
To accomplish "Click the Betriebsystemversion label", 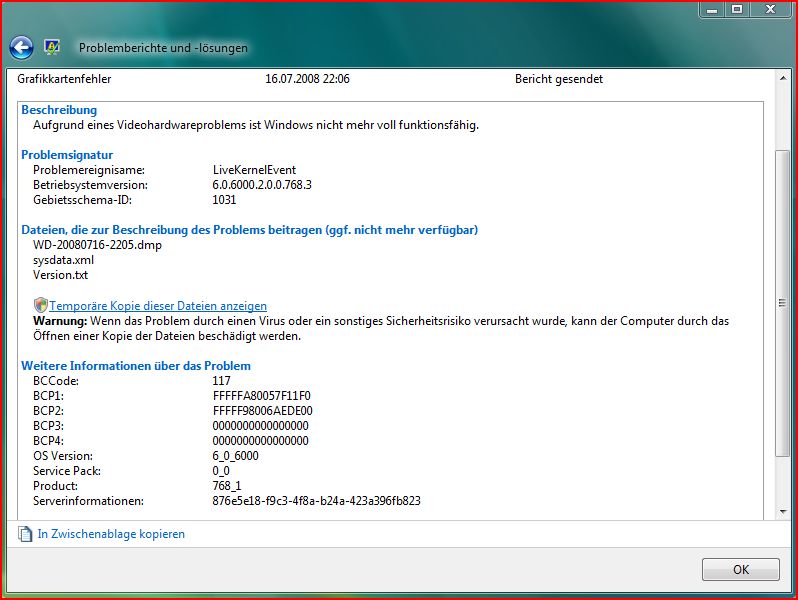I will tap(91, 185).
